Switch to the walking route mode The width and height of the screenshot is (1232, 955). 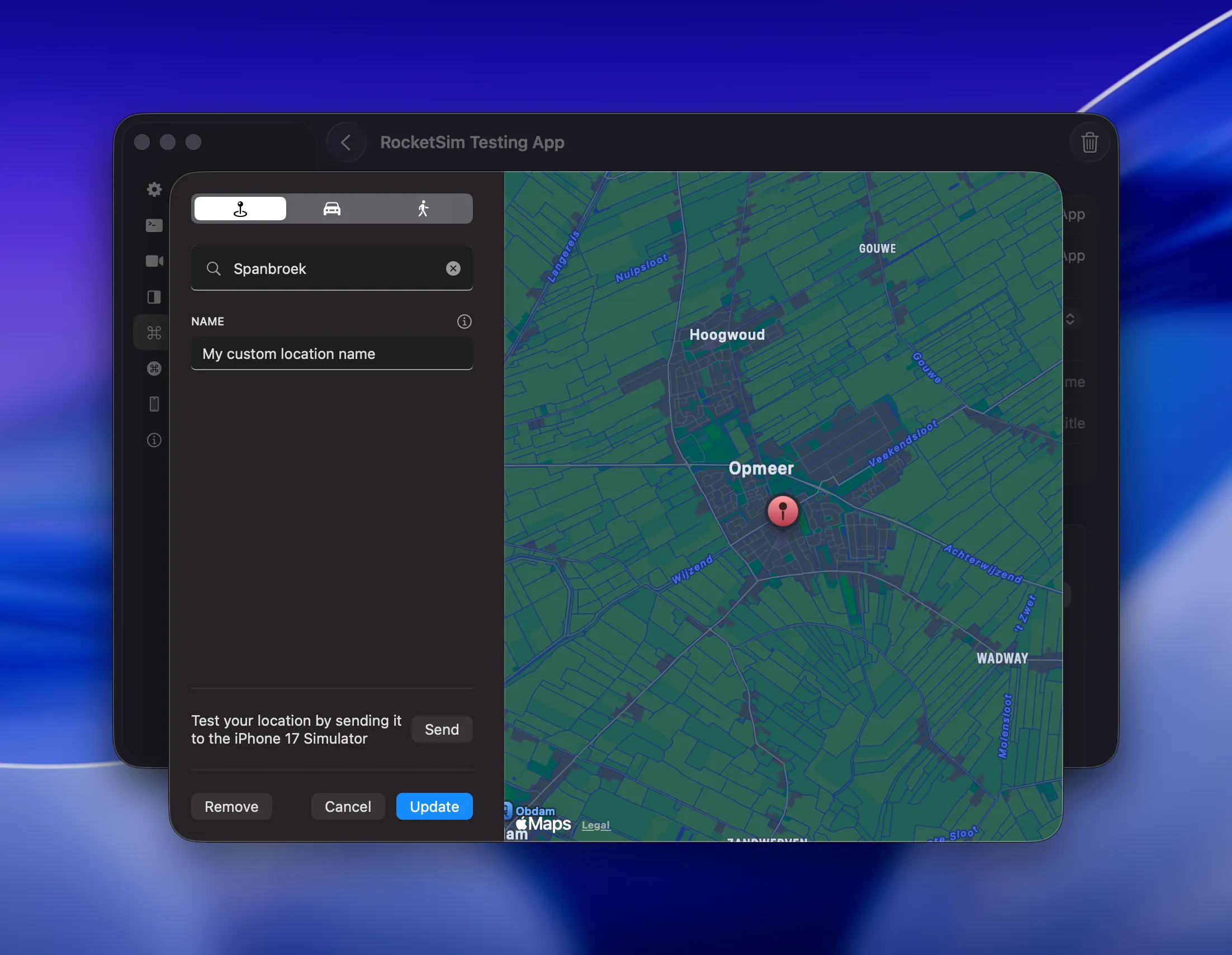click(x=423, y=209)
